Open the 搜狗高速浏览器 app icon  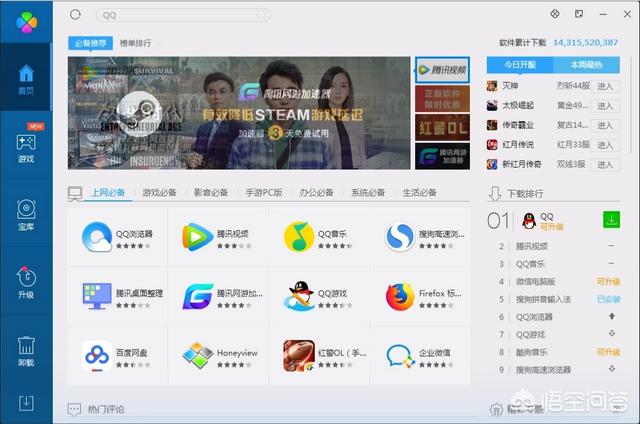tap(400, 237)
